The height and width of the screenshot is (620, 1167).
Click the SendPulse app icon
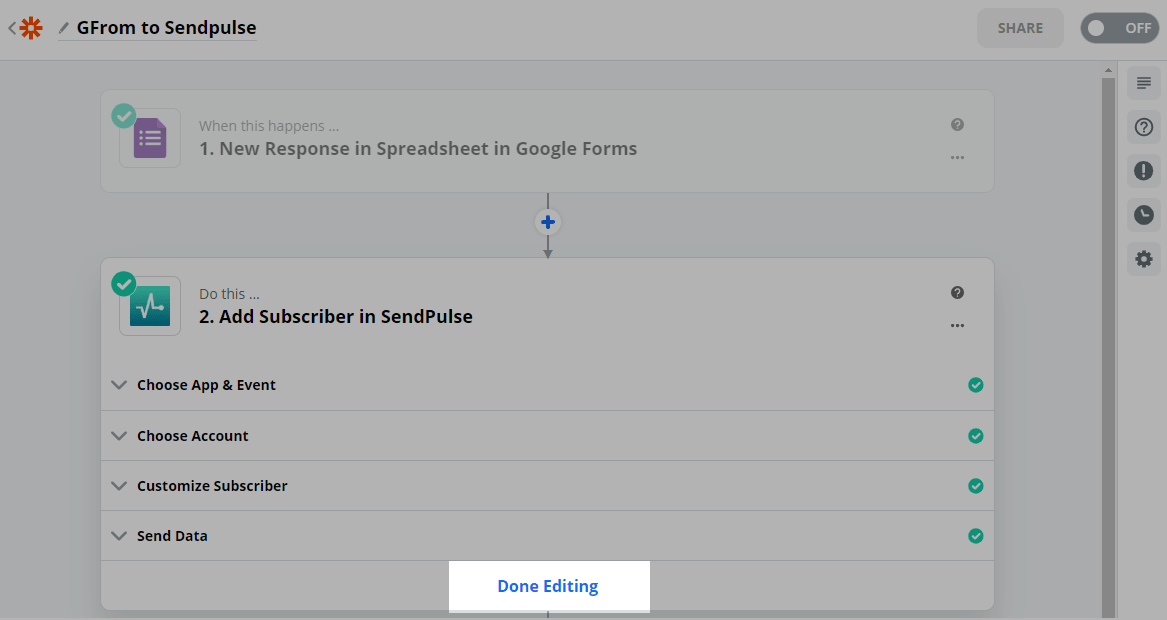point(150,306)
